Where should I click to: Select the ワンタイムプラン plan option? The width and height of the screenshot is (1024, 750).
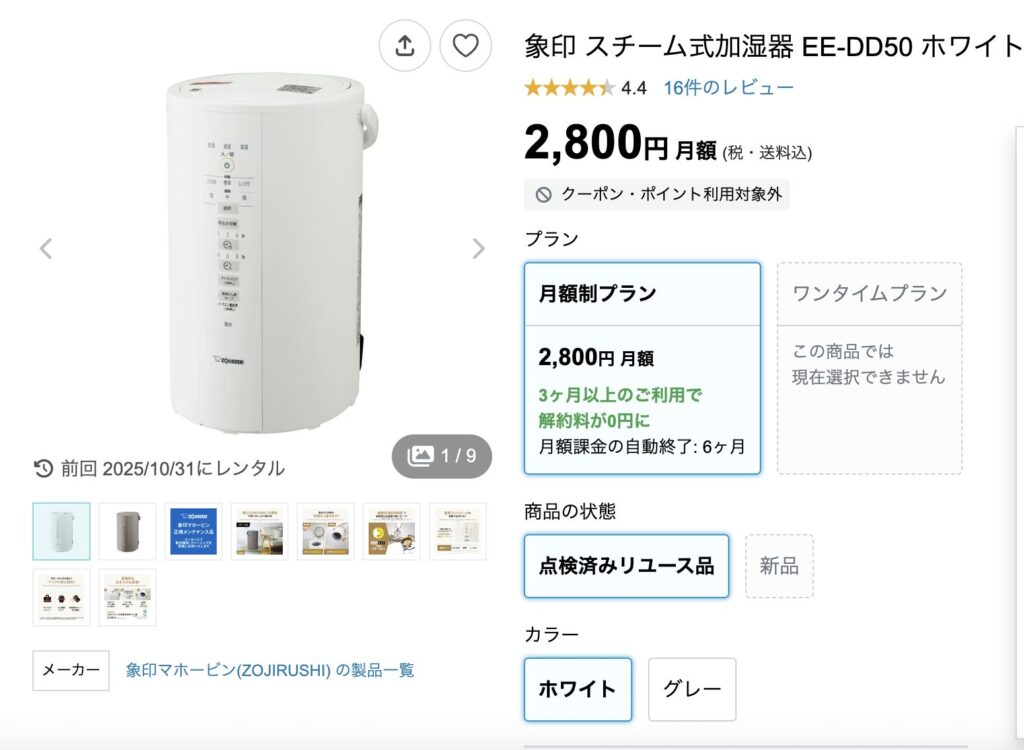tap(869, 368)
